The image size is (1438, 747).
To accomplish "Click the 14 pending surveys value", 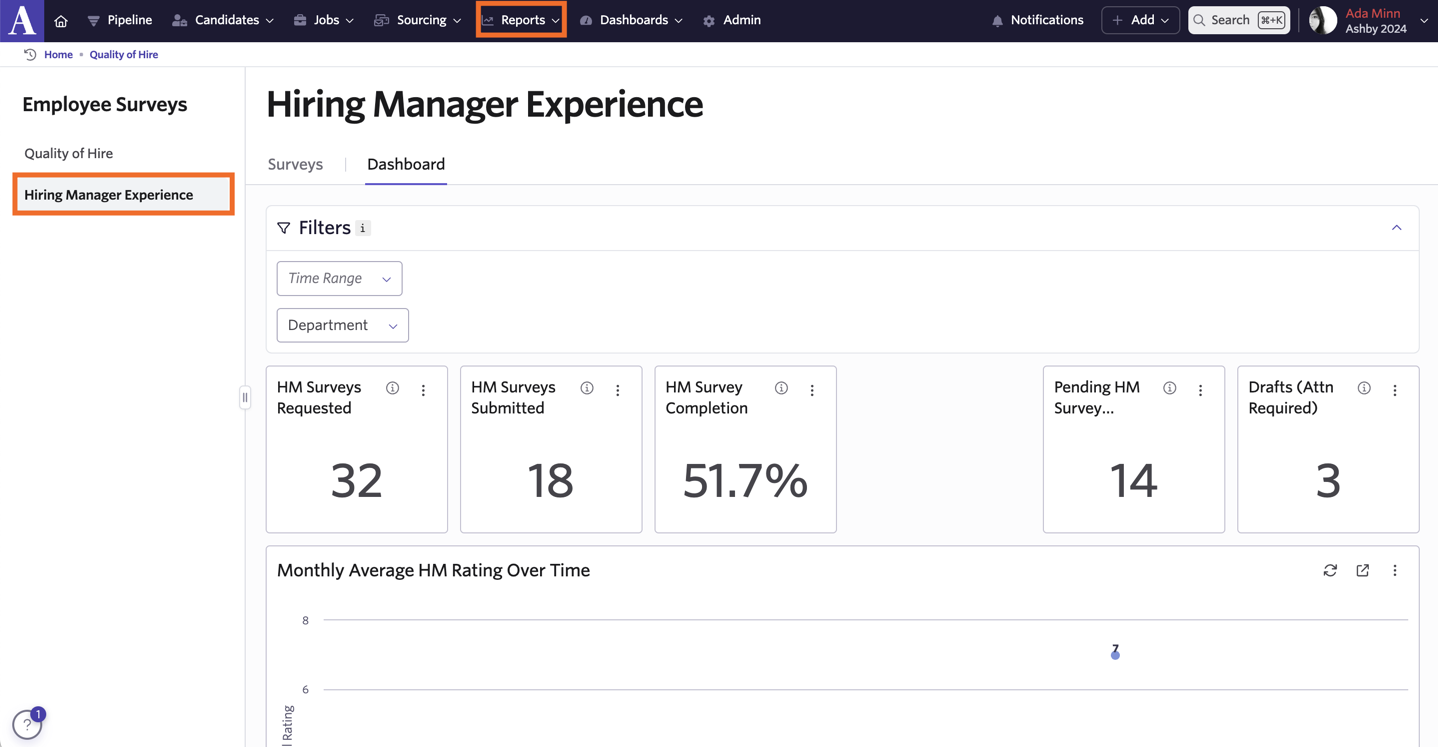I will point(1134,480).
